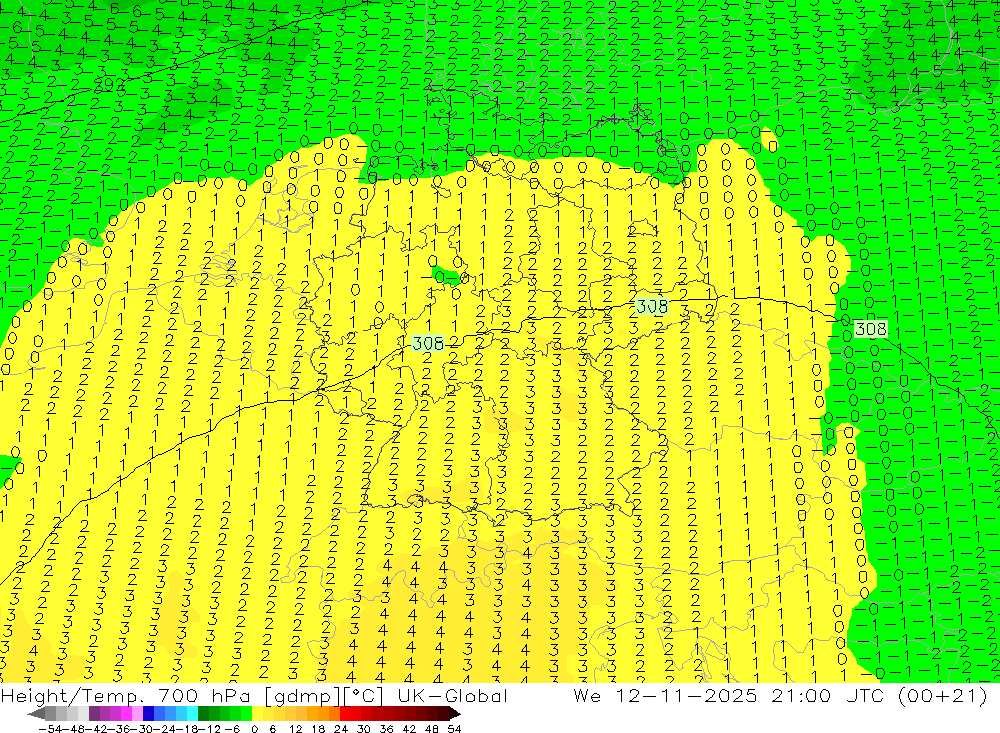Screen dimensions: 1000x733
Task: Click the small green patch inside yellow area
Action: coord(446,276)
